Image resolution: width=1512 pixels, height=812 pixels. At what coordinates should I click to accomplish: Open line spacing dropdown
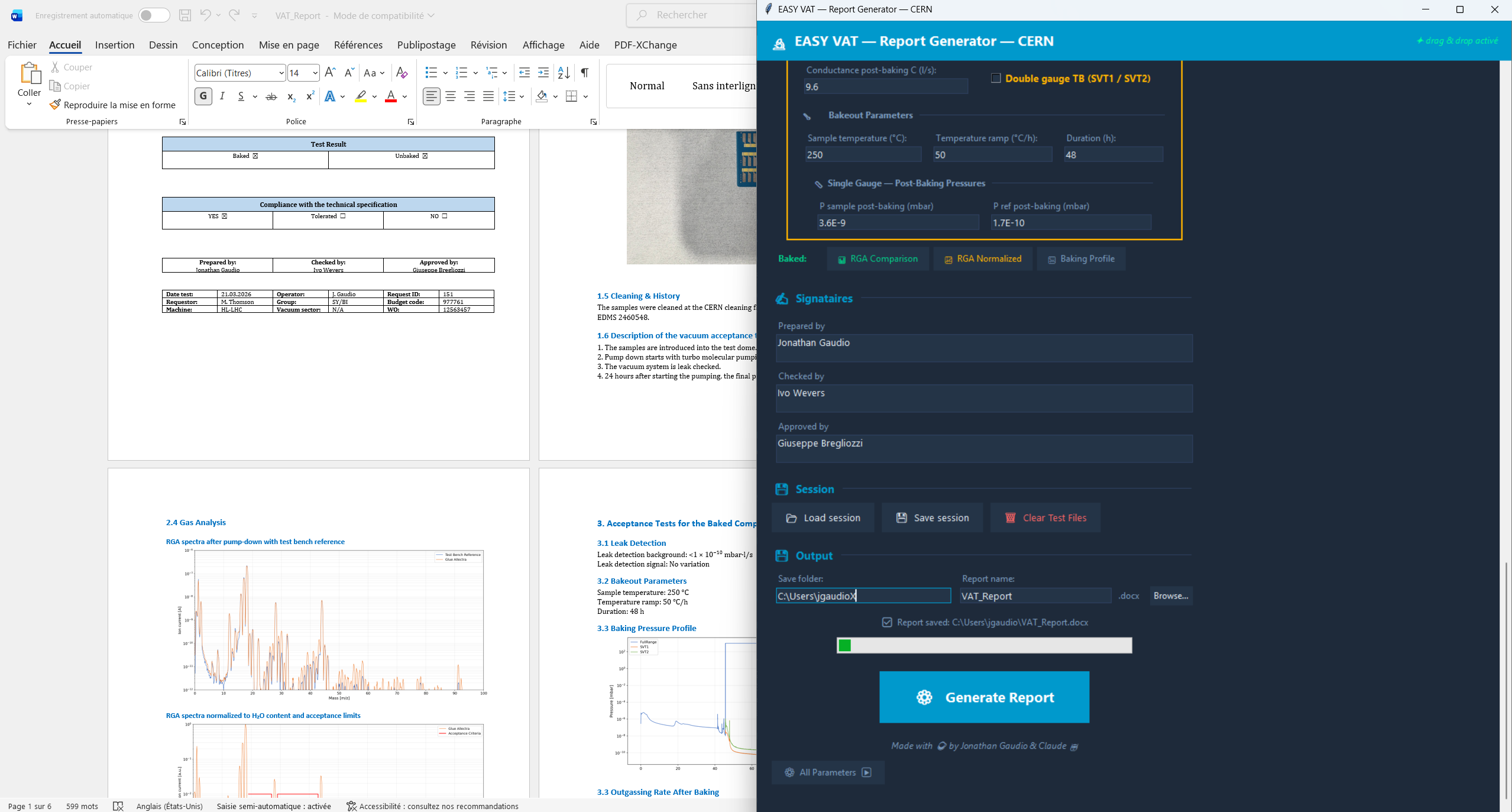(513, 96)
